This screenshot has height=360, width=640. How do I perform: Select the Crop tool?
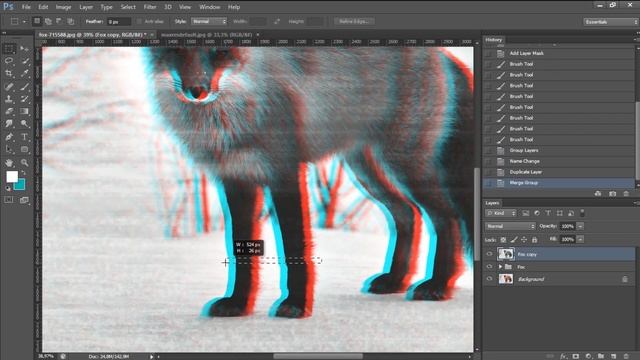9,74
